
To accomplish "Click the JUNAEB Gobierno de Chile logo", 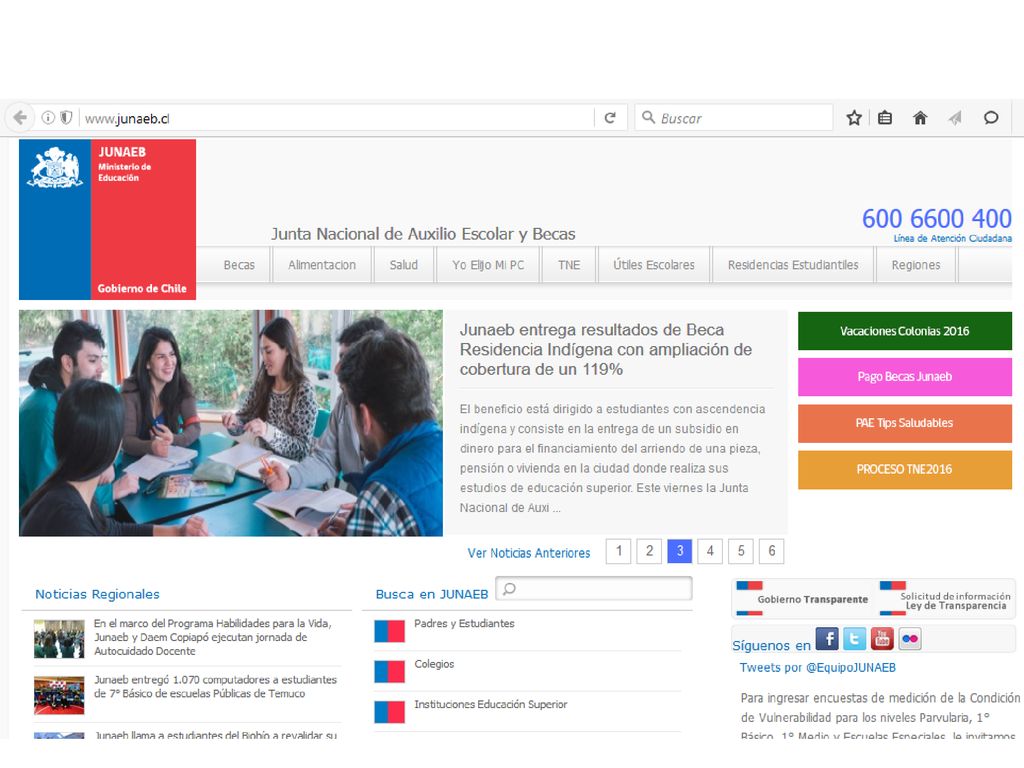I will pos(107,219).
